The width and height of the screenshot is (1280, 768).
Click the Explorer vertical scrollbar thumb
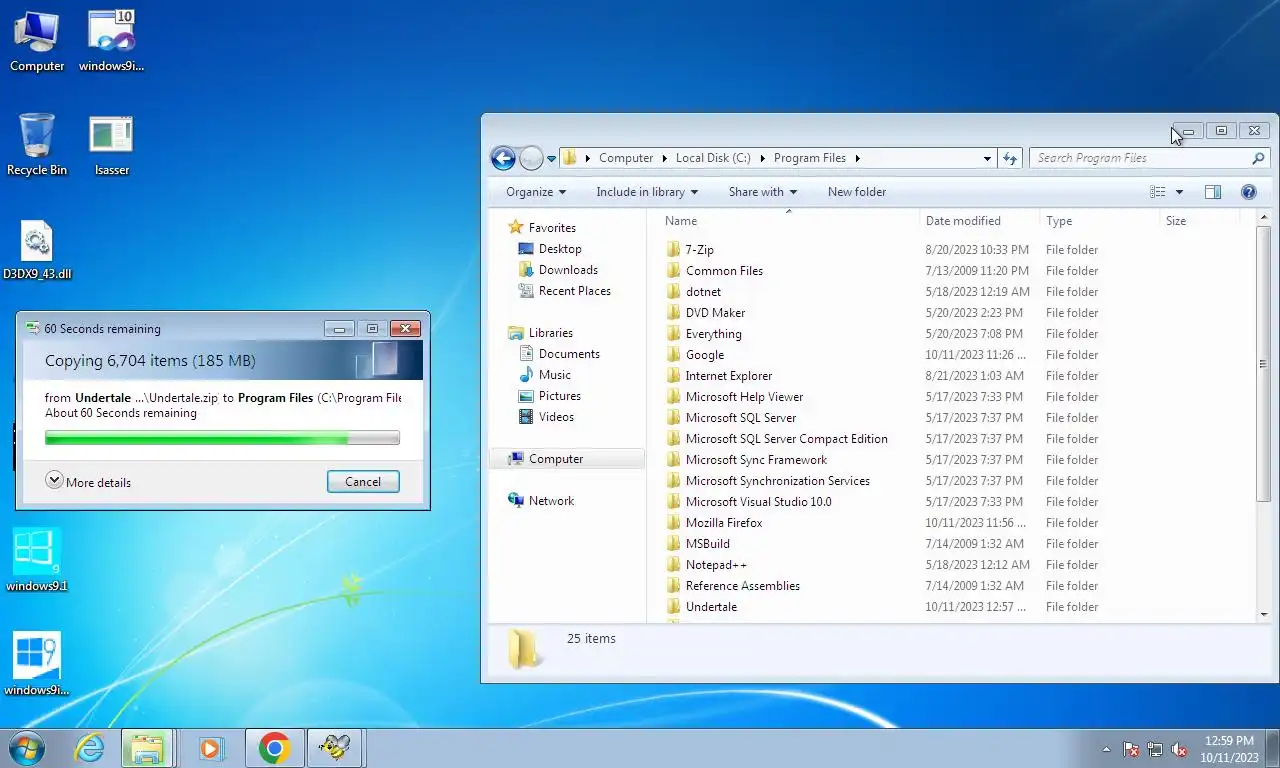(x=1264, y=362)
